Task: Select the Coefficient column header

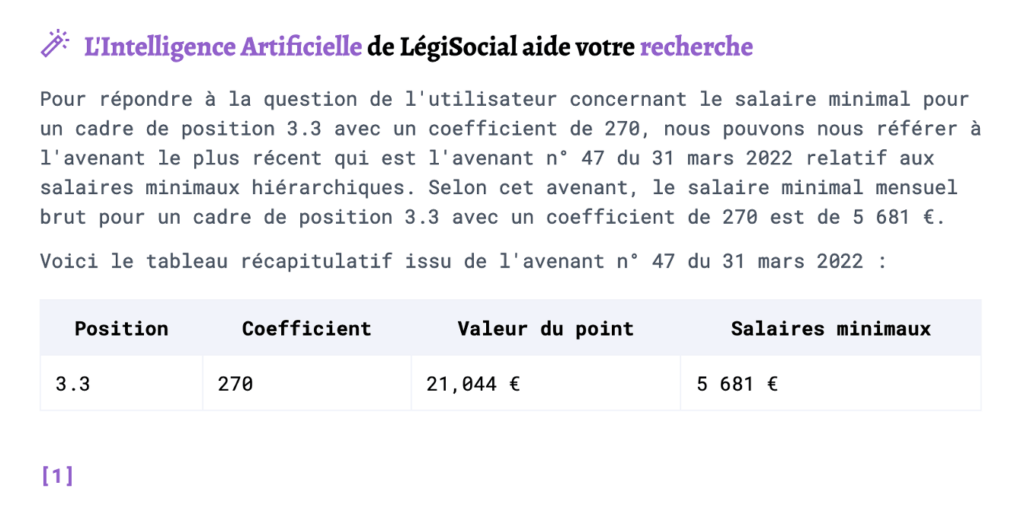Action: [x=306, y=328]
